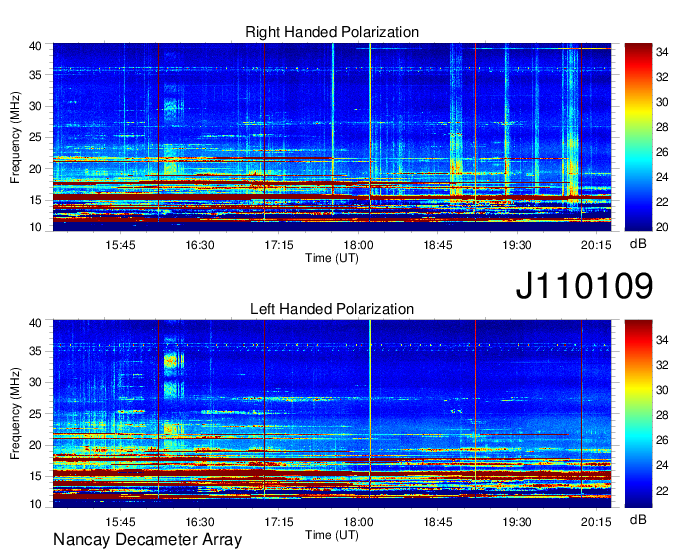Click 18:45 time tick under Left Handed plot
The width and height of the screenshot is (680, 552).
(438, 522)
